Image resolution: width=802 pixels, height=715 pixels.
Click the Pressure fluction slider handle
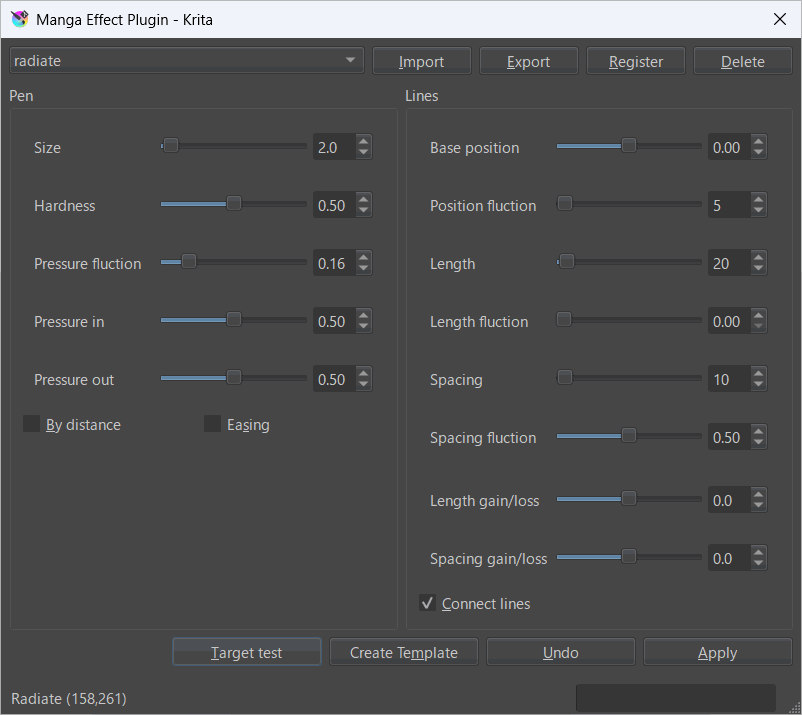point(189,262)
